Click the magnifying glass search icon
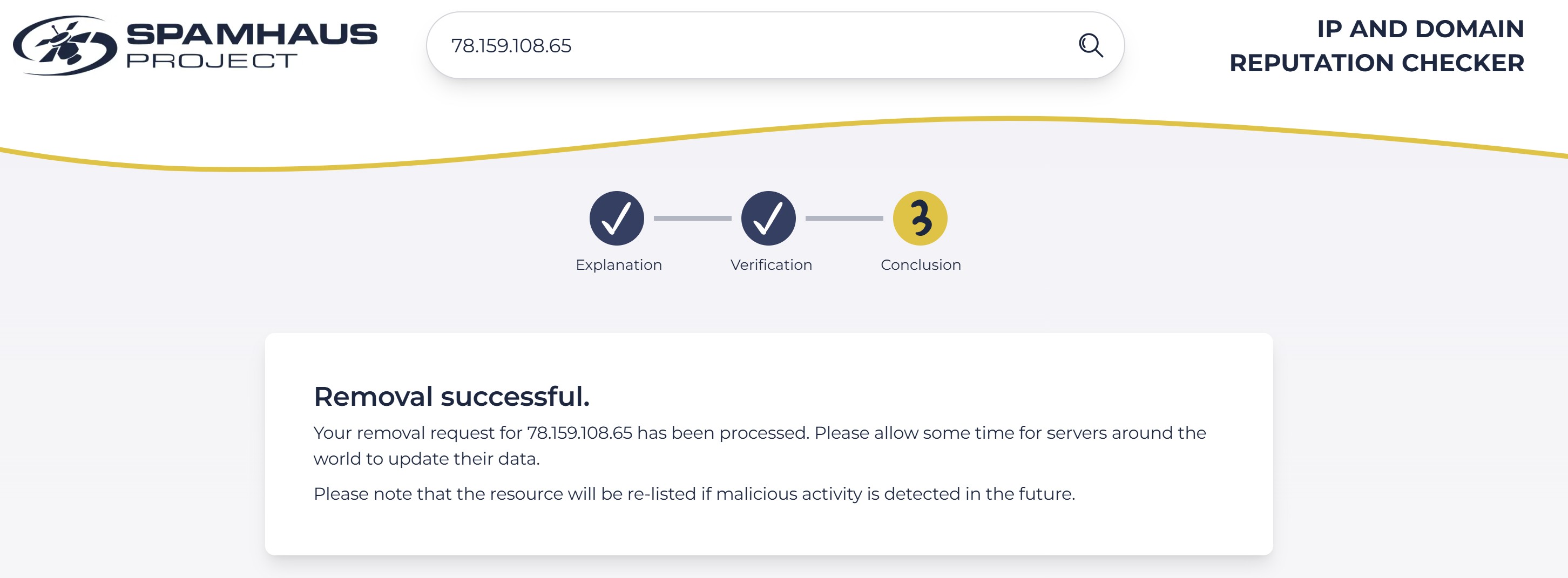1568x578 pixels. pos(1090,45)
